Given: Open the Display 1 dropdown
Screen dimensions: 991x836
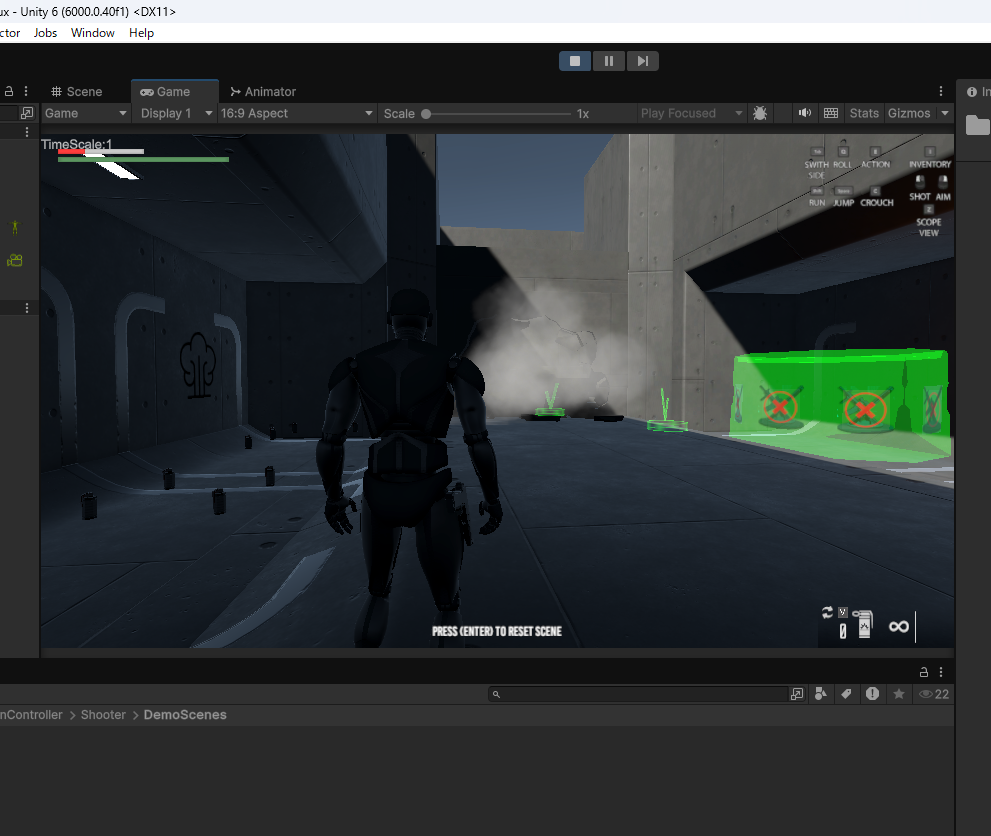Looking at the screenshot, I should [x=176, y=113].
